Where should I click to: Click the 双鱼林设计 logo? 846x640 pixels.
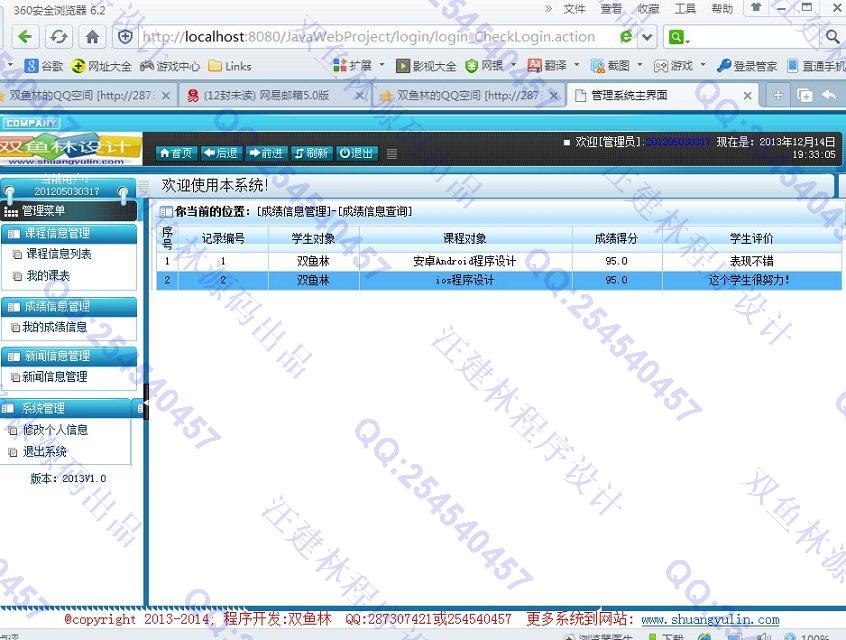70,148
